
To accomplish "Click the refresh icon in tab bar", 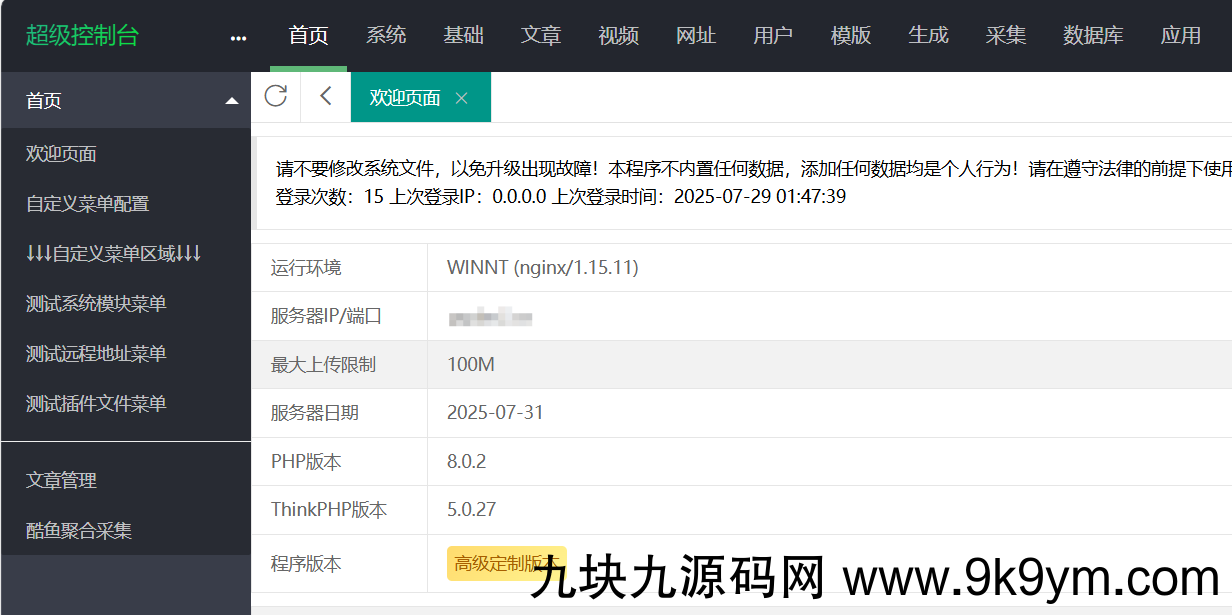I will click(276, 96).
